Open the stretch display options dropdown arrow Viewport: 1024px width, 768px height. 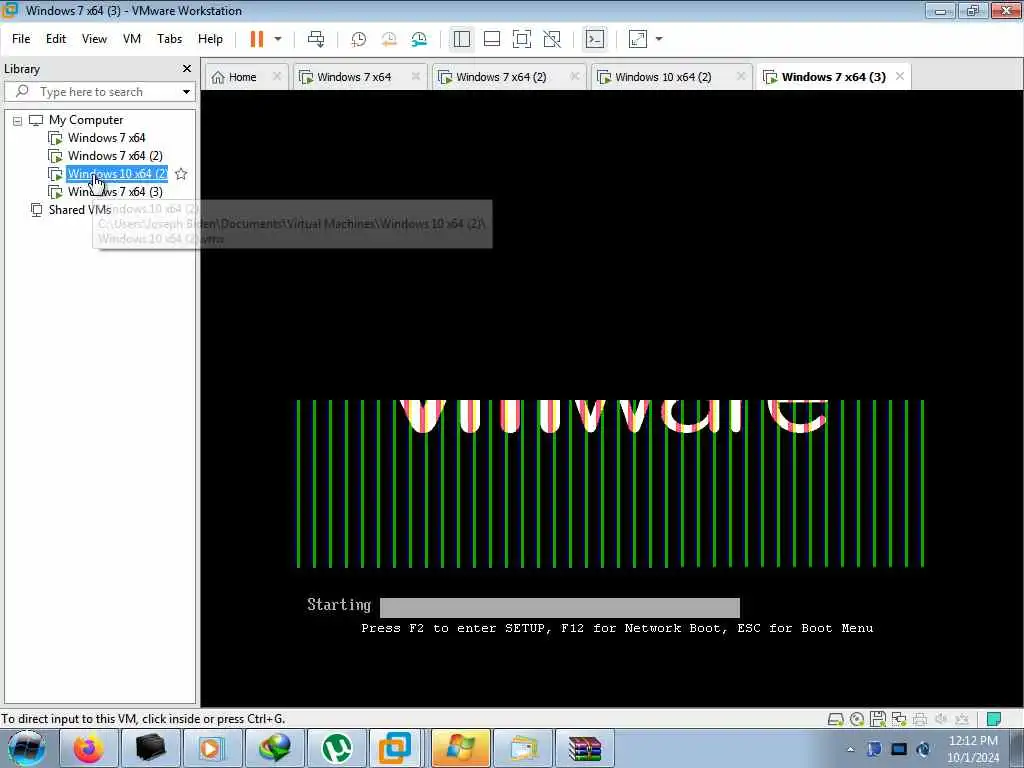[x=659, y=39]
